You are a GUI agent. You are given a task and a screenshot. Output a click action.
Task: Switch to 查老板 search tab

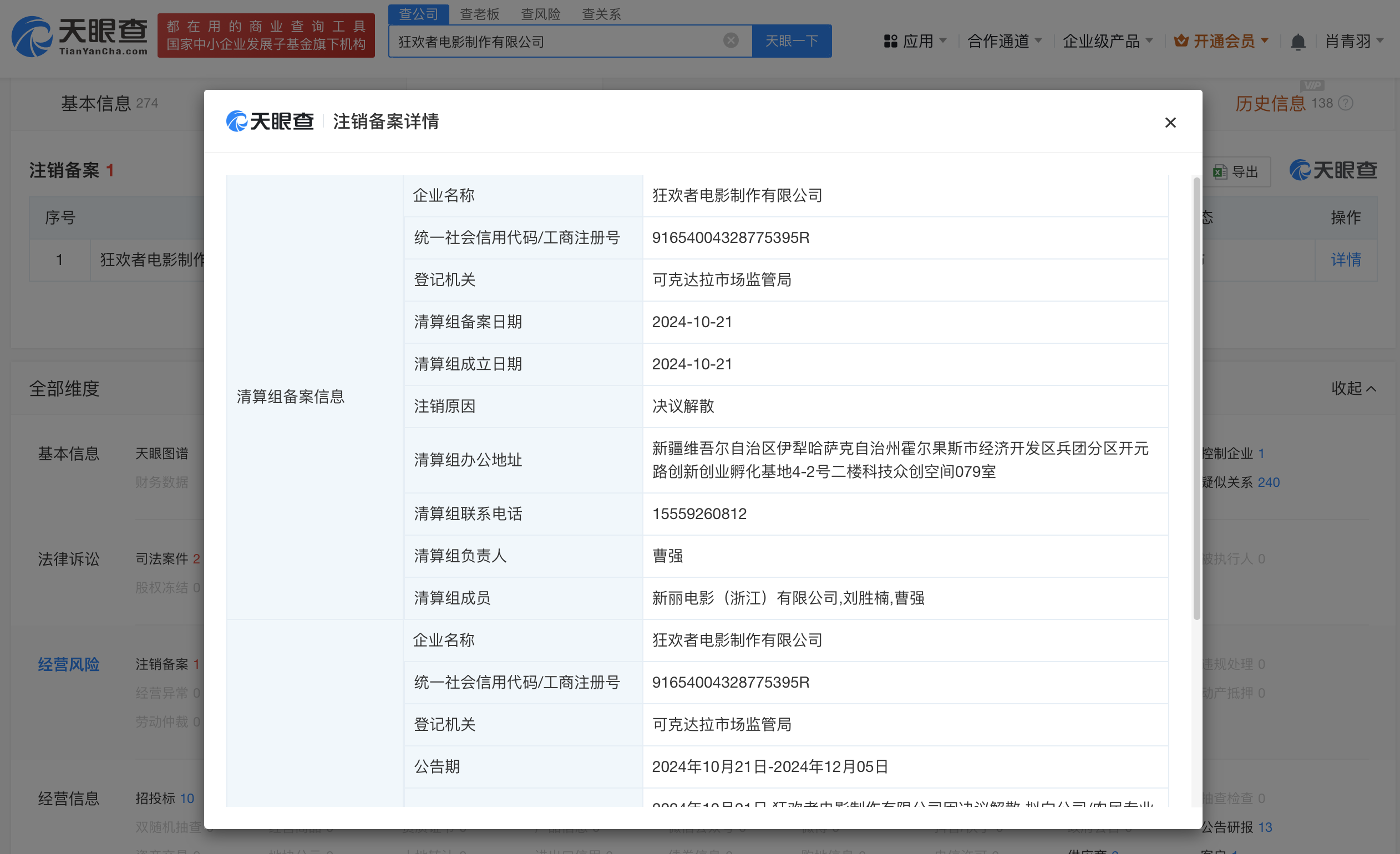479,14
